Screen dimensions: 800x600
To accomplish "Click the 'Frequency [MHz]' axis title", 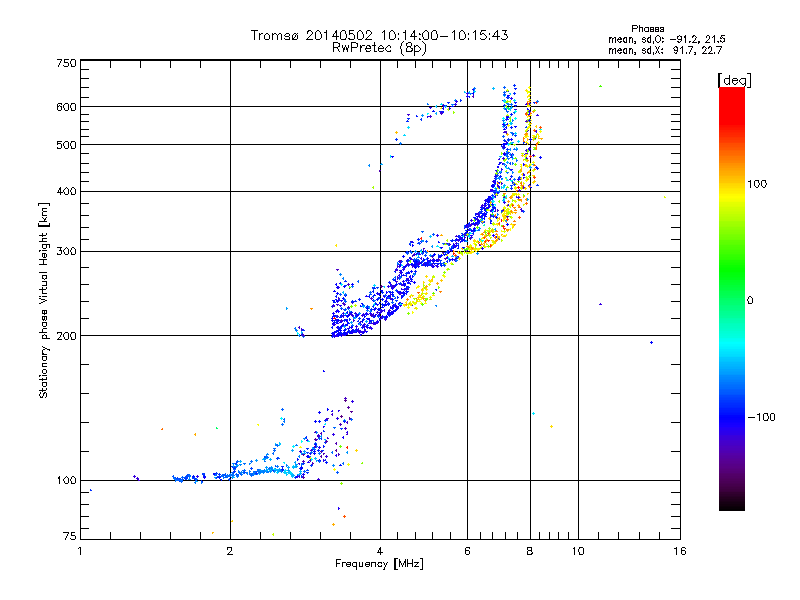I will point(379,564).
